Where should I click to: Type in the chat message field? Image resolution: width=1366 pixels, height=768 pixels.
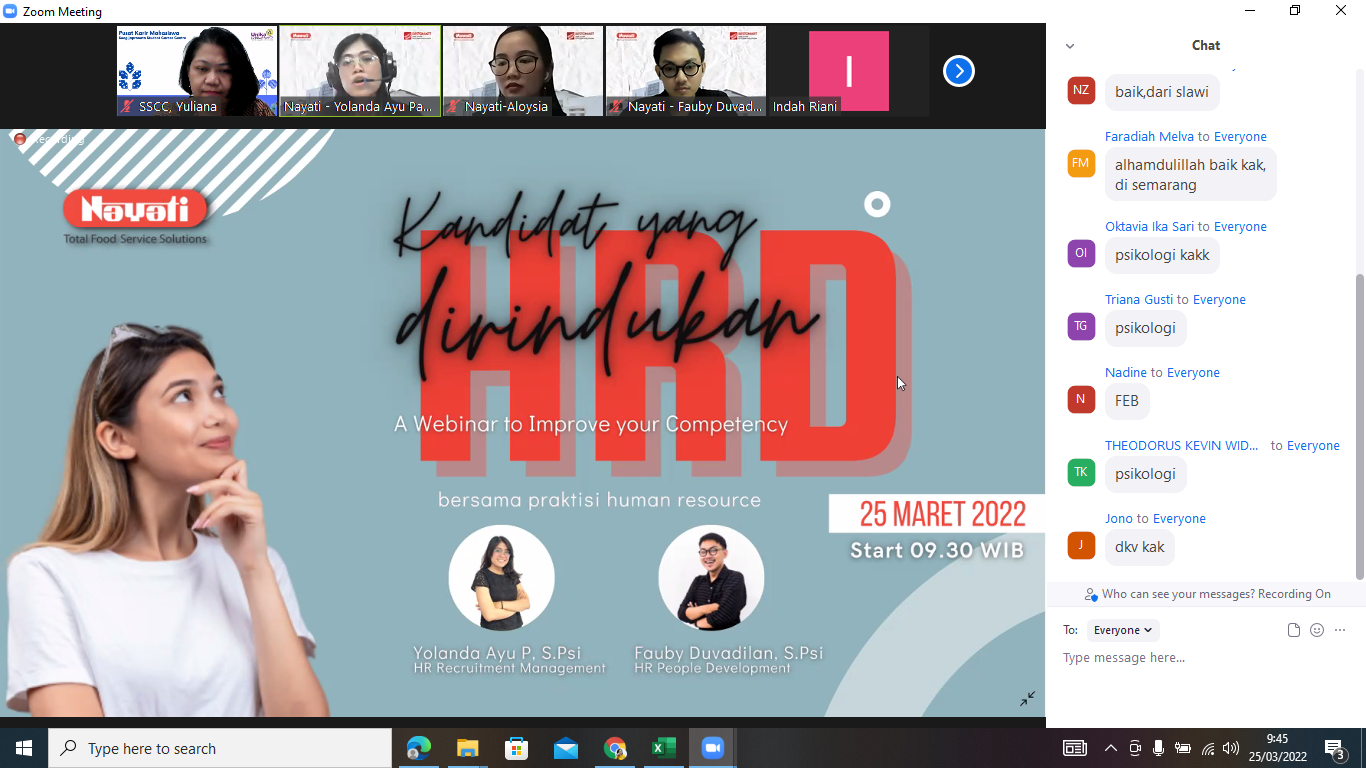tap(1205, 658)
